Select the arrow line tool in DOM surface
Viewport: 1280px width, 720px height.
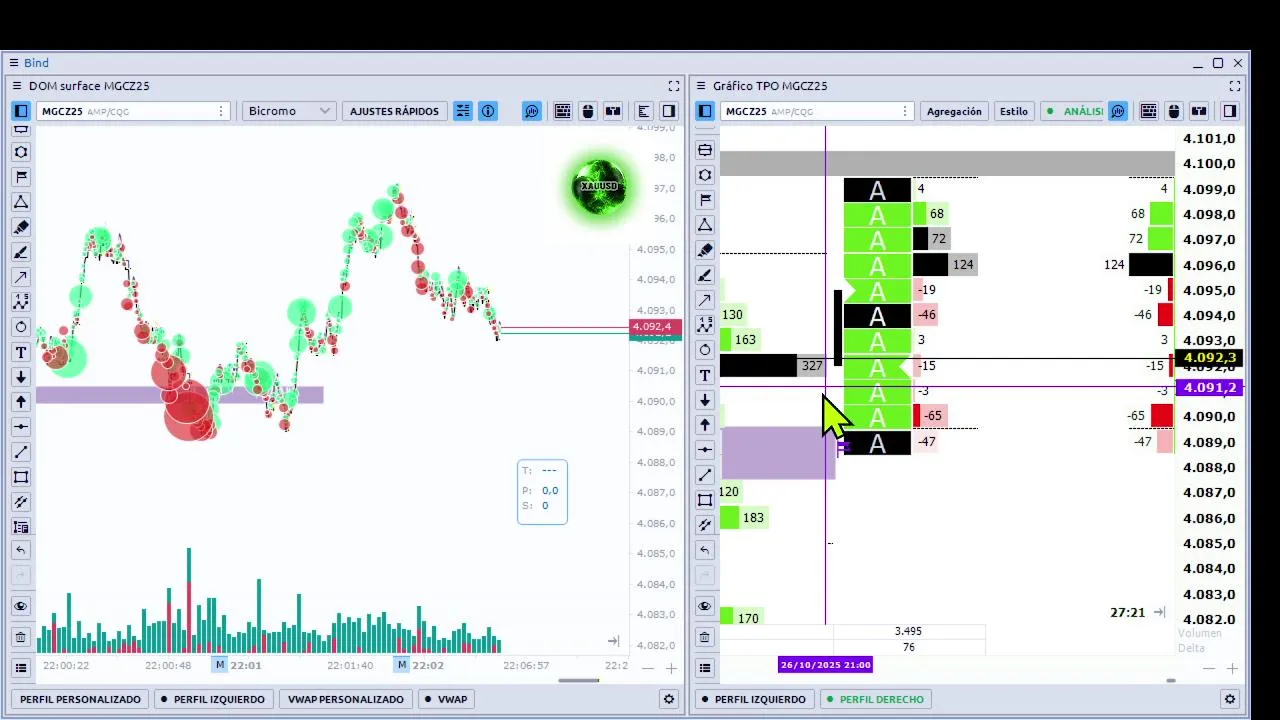[x=20, y=277]
